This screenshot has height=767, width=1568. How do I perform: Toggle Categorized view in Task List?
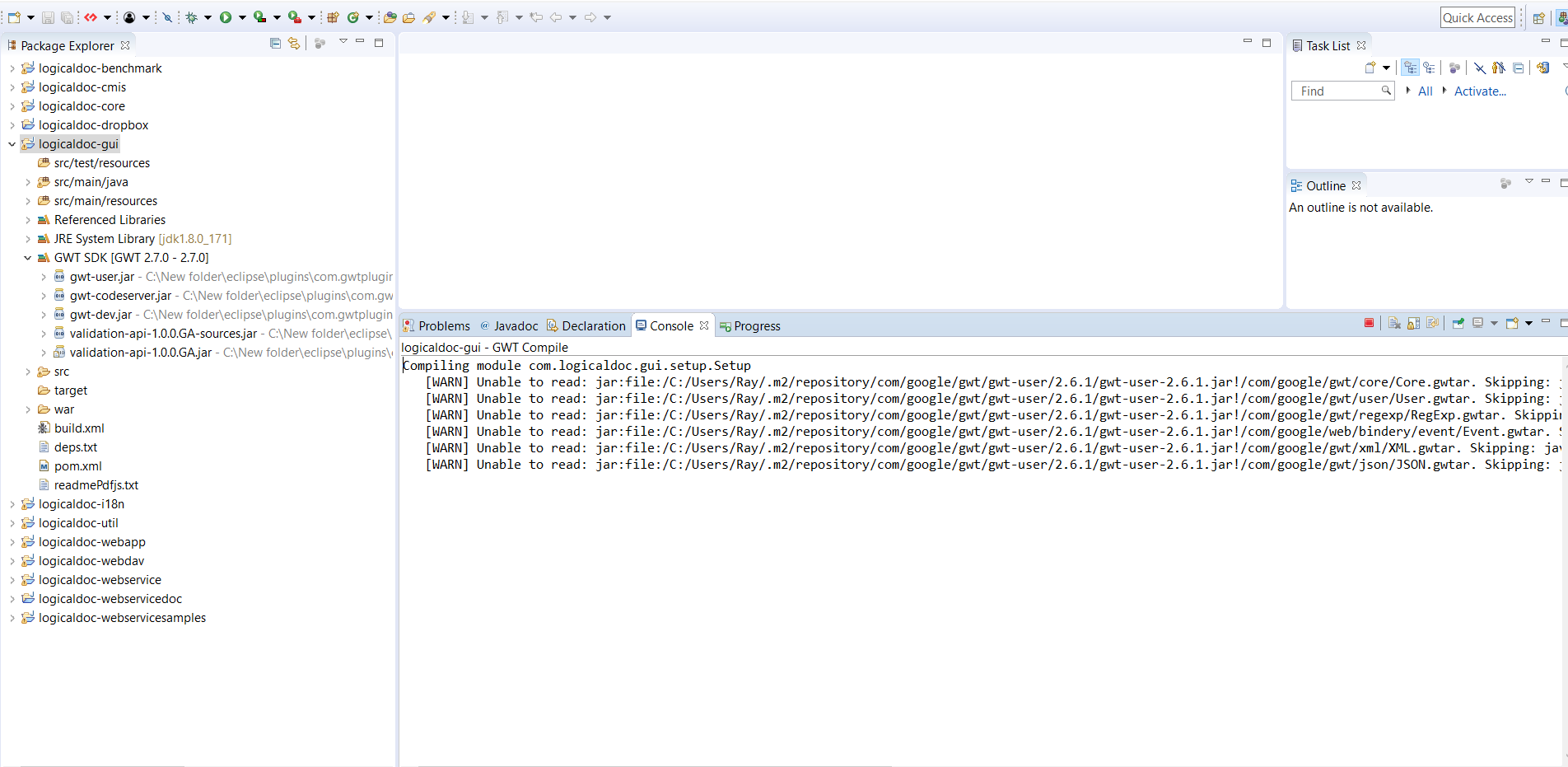(x=1411, y=68)
